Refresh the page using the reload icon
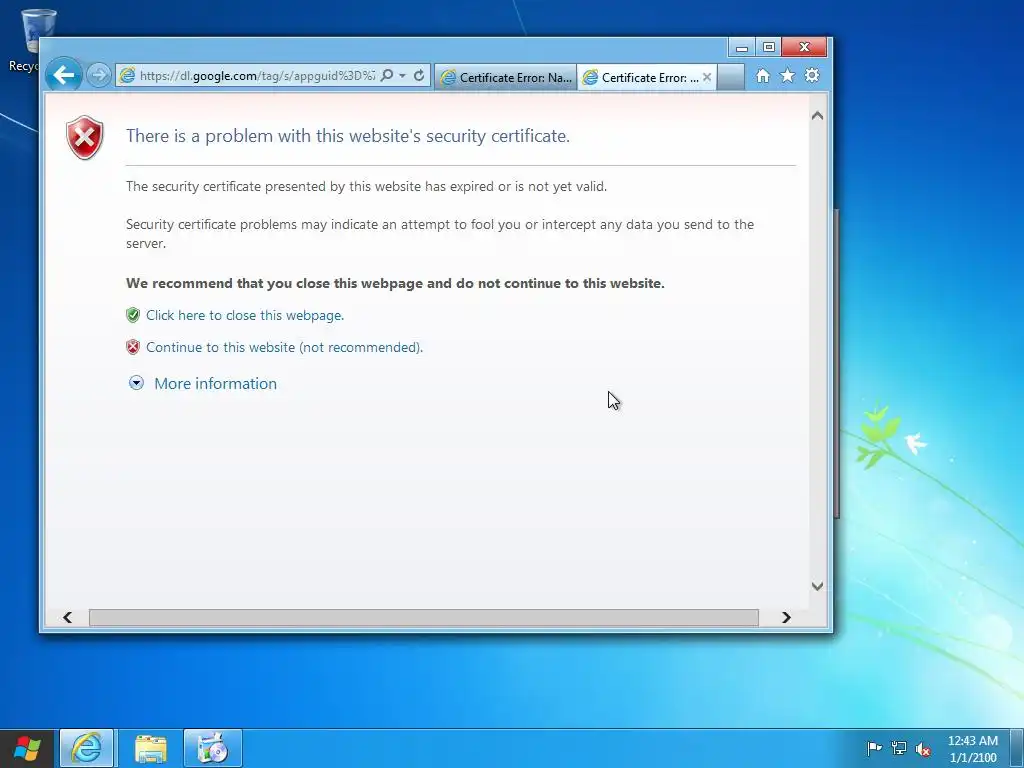This screenshot has height=768, width=1024. pyautogui.click(x=419, y=76)
